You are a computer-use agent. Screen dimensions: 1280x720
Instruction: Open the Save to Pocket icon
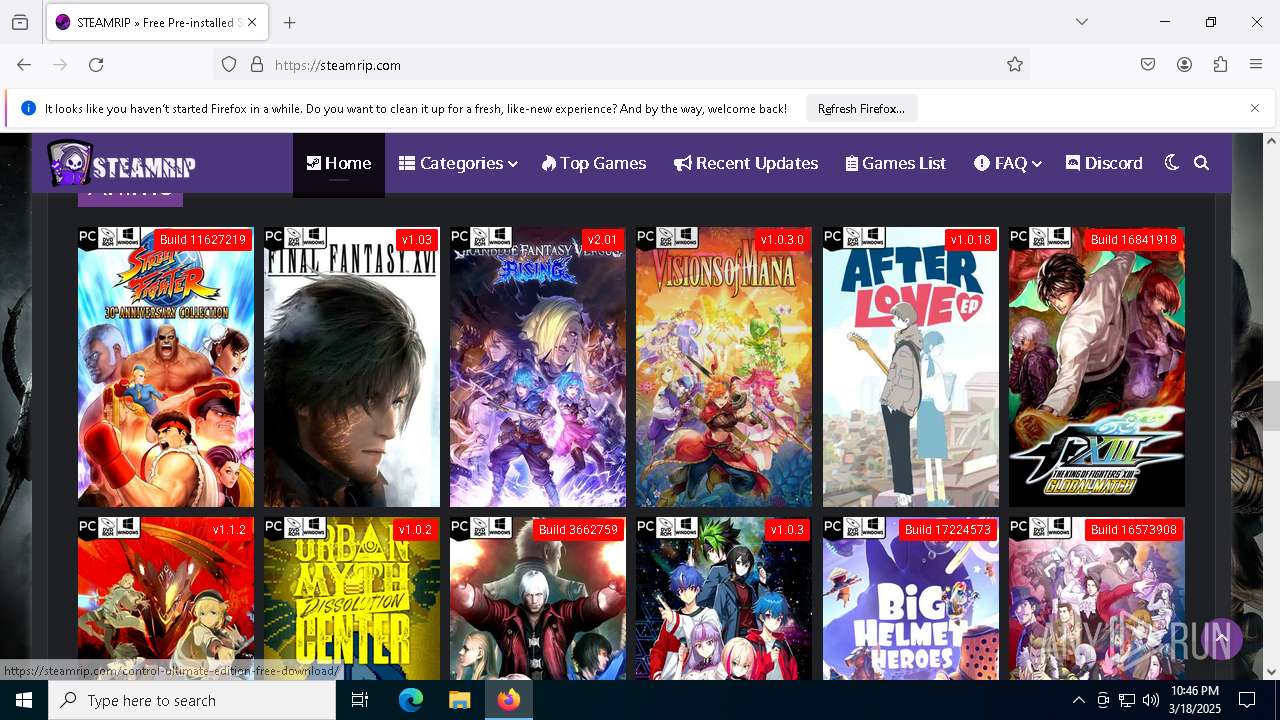(1148, 65)
